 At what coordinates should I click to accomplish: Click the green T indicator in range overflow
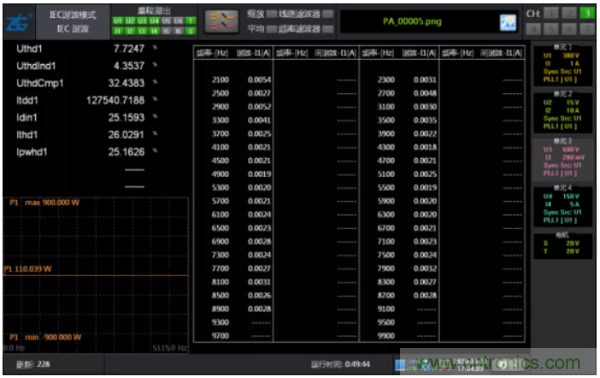[x=190, y=21]
